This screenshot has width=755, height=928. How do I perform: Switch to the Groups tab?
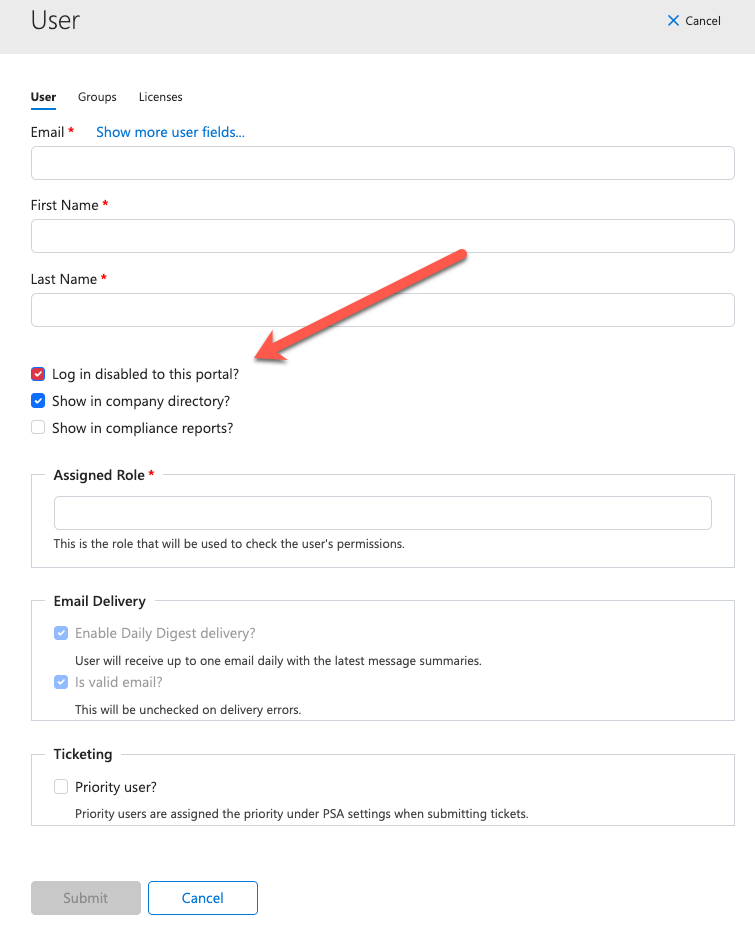pos(97,97)
